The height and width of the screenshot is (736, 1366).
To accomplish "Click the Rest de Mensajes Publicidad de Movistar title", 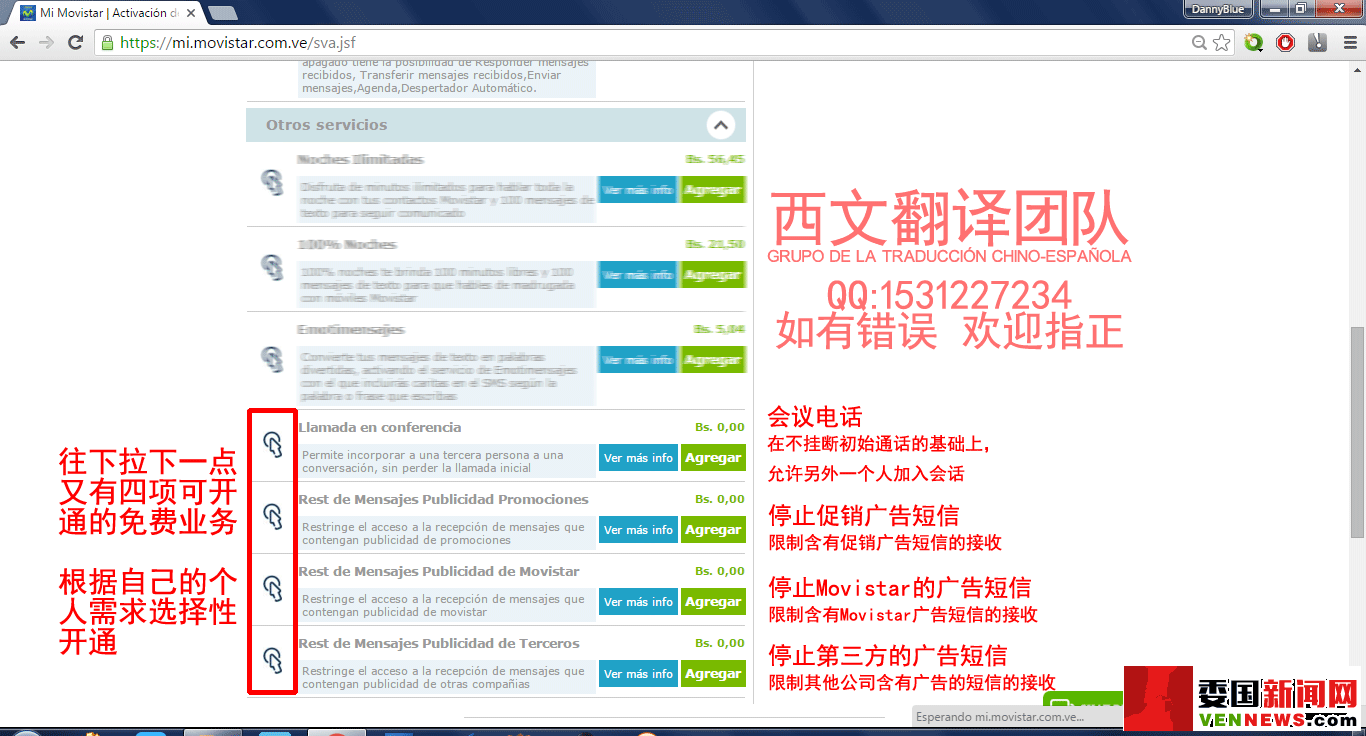I will pos(439,571).
